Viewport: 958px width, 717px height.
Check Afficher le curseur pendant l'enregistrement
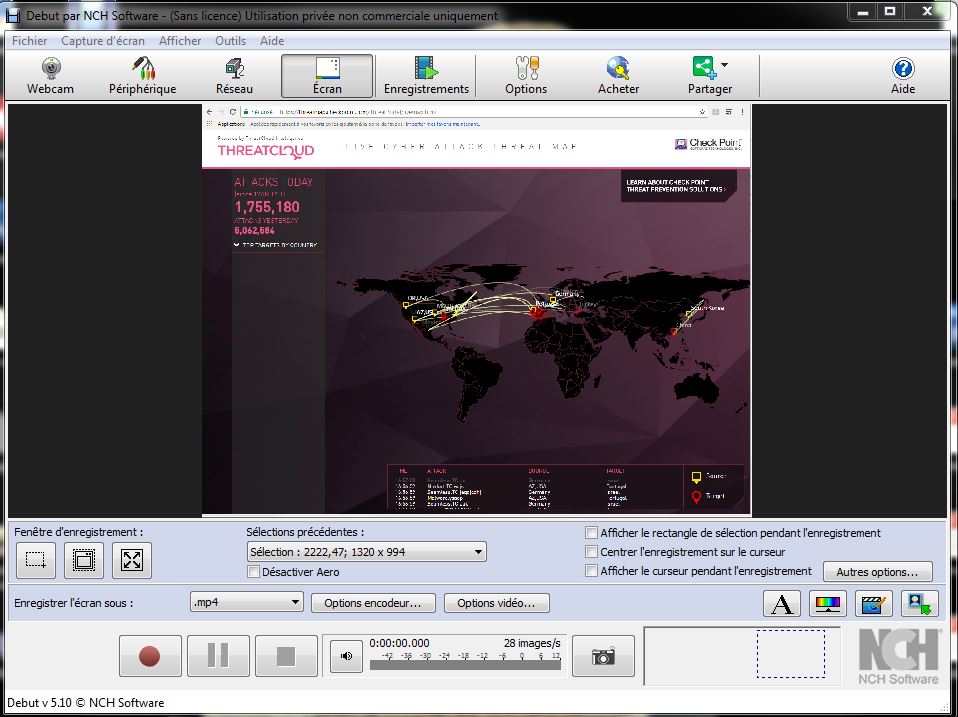(x=592, y=571)
